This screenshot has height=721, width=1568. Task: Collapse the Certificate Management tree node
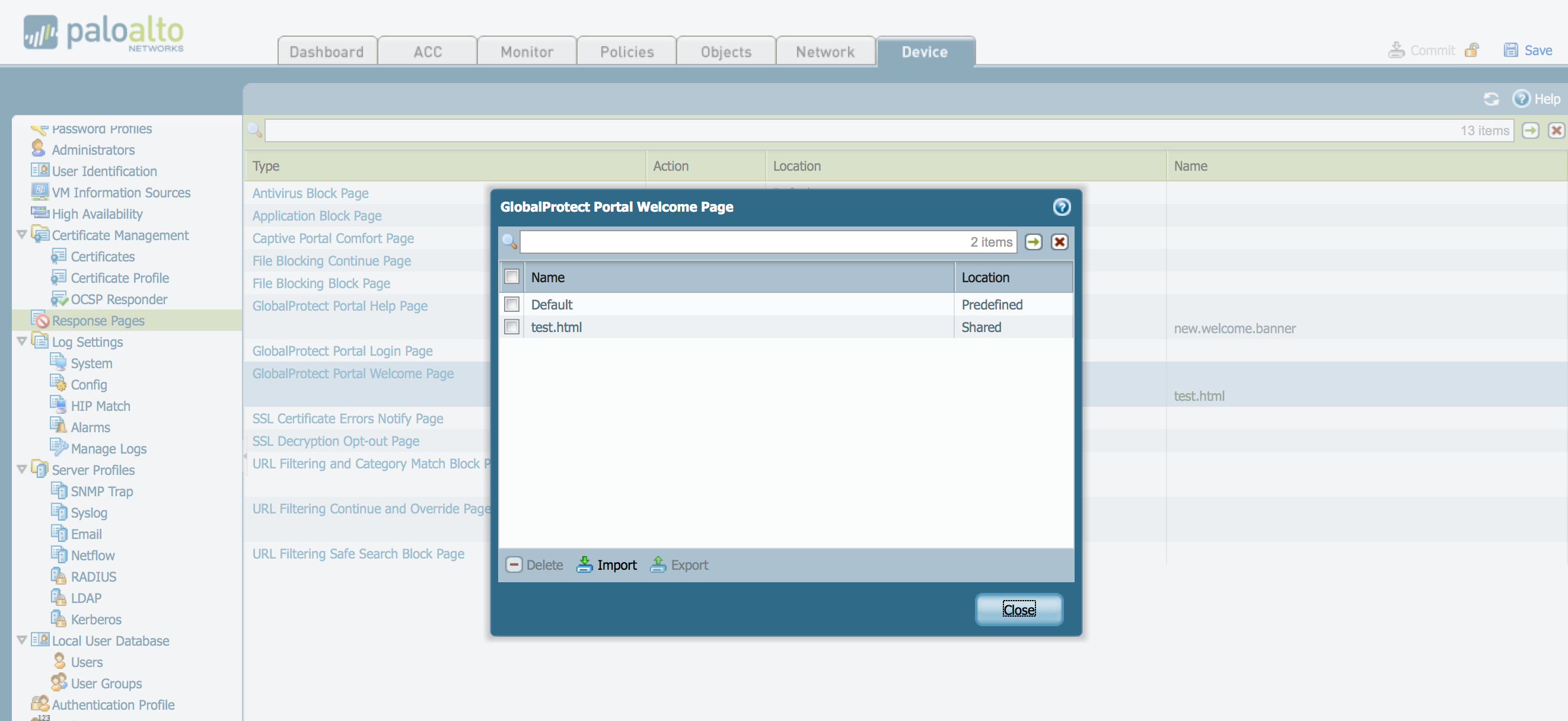click(x=22, y=235)
